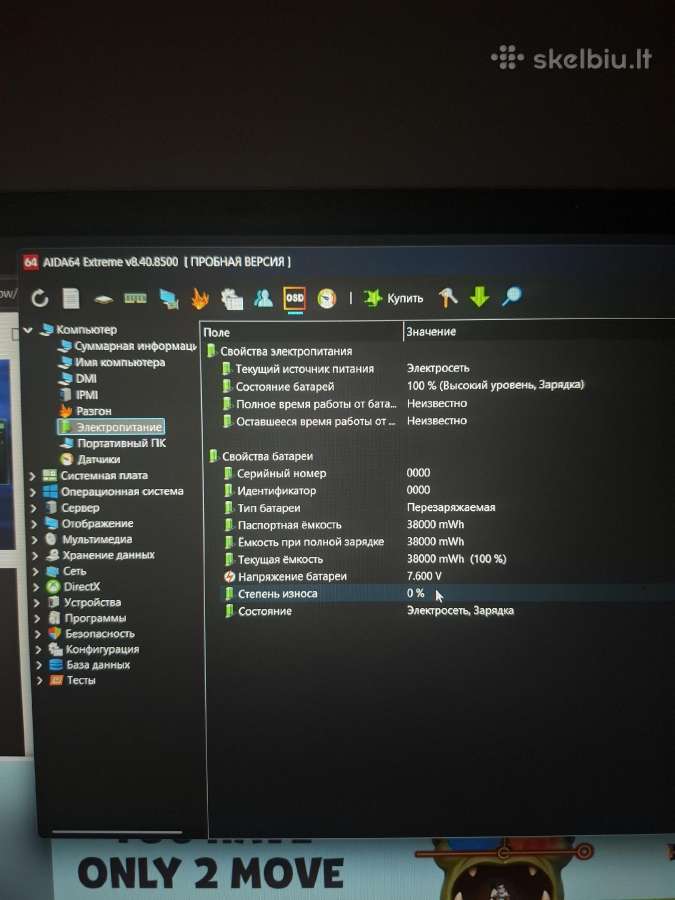Click the Refresh toolbar icon
Image resolution: width=675 pixels, height=900 pixels.
tap(39, 298)
